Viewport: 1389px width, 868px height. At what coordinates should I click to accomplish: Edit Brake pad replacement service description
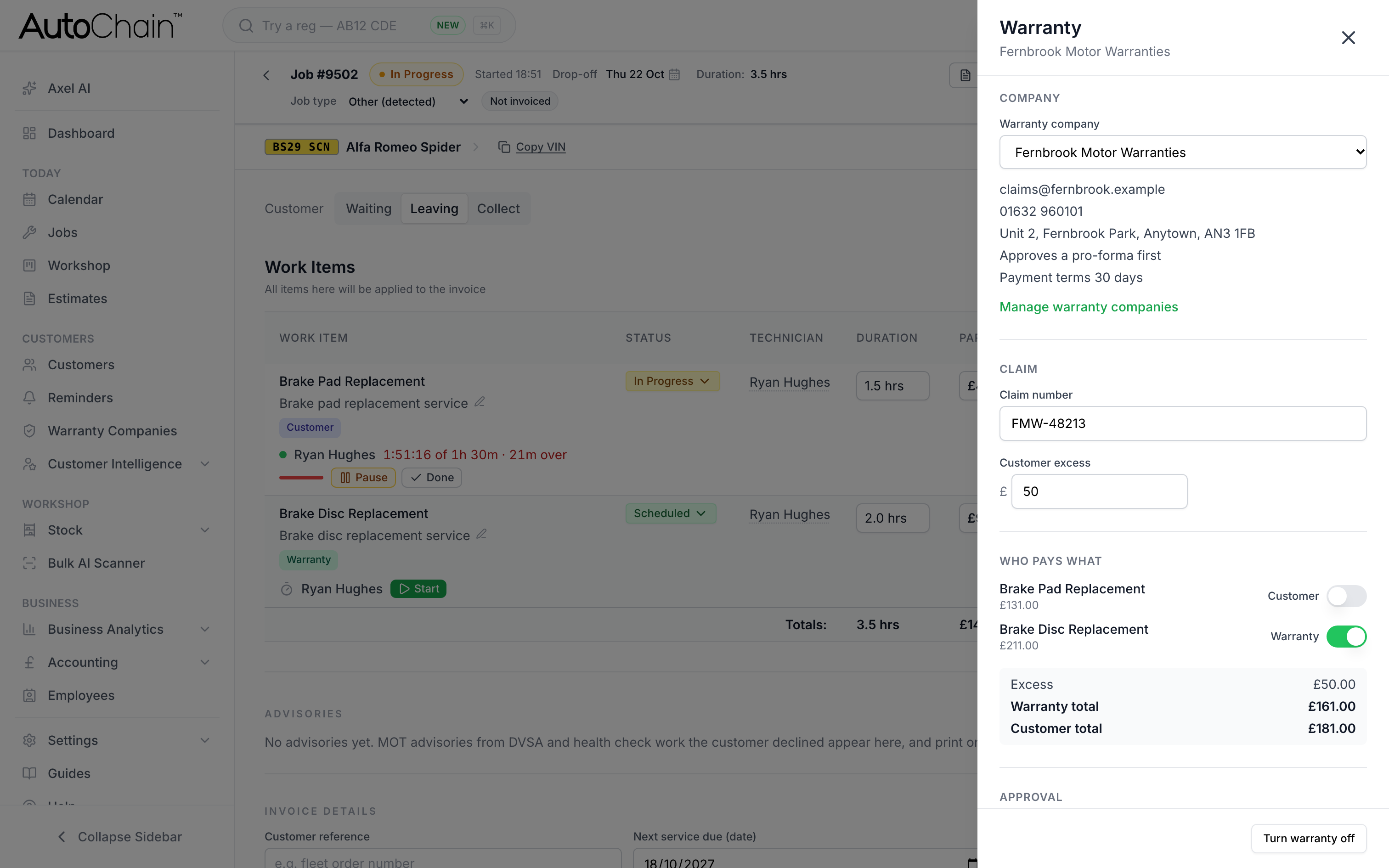(480, 402)
